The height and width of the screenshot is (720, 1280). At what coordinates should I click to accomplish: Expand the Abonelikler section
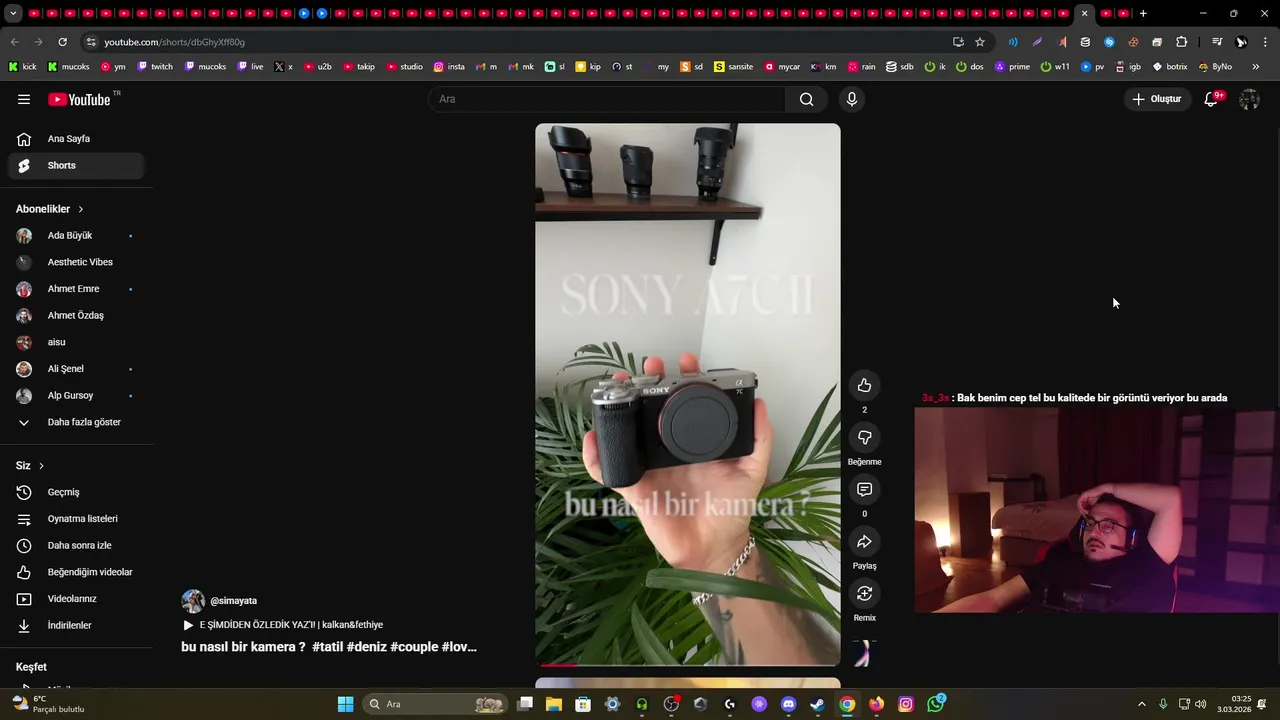50,209
